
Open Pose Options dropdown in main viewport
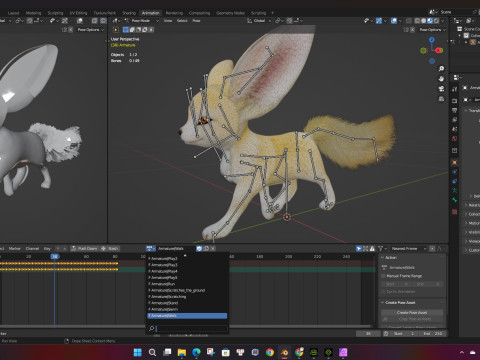433,30
